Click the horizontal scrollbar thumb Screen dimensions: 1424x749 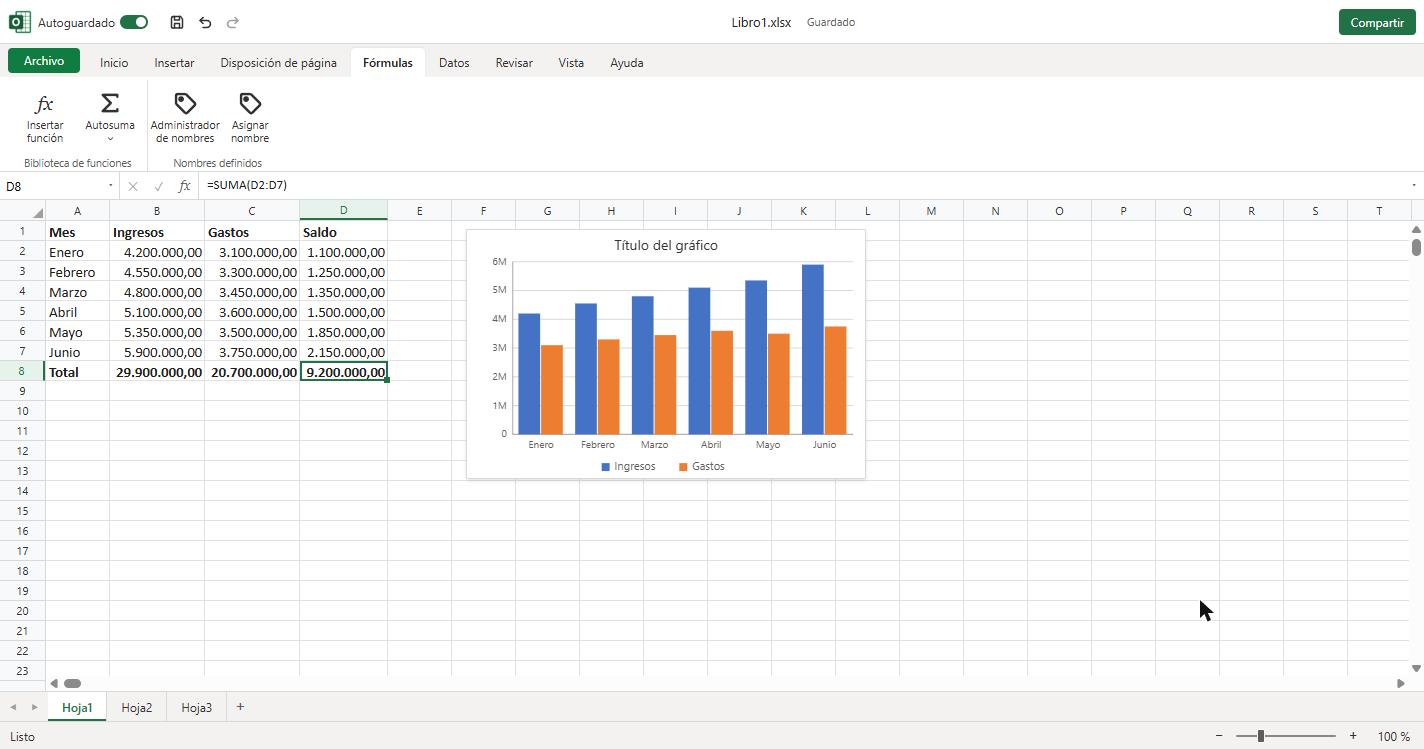(x=72, y=683)
